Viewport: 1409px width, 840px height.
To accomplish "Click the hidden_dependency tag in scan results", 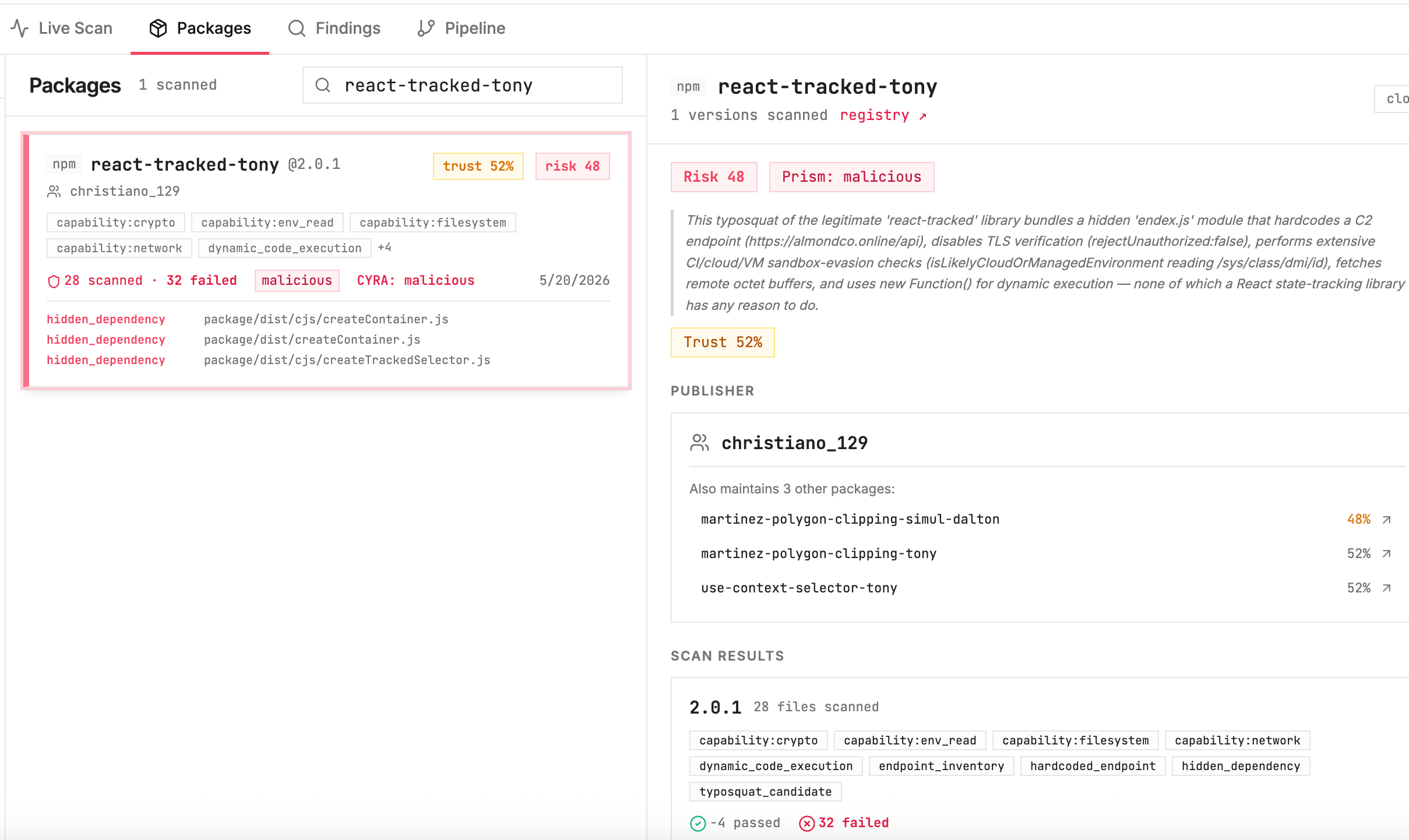I will pos(1241,766).
